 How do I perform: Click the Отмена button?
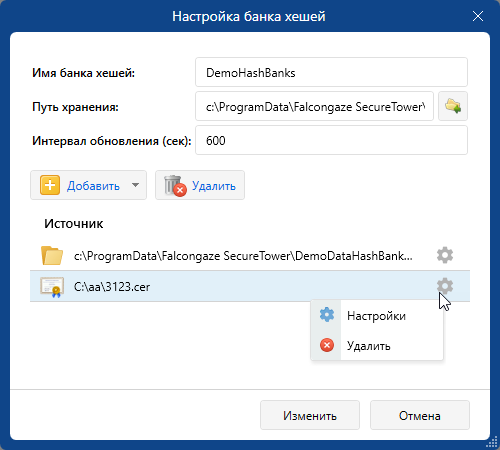click(x=420, y=415)
